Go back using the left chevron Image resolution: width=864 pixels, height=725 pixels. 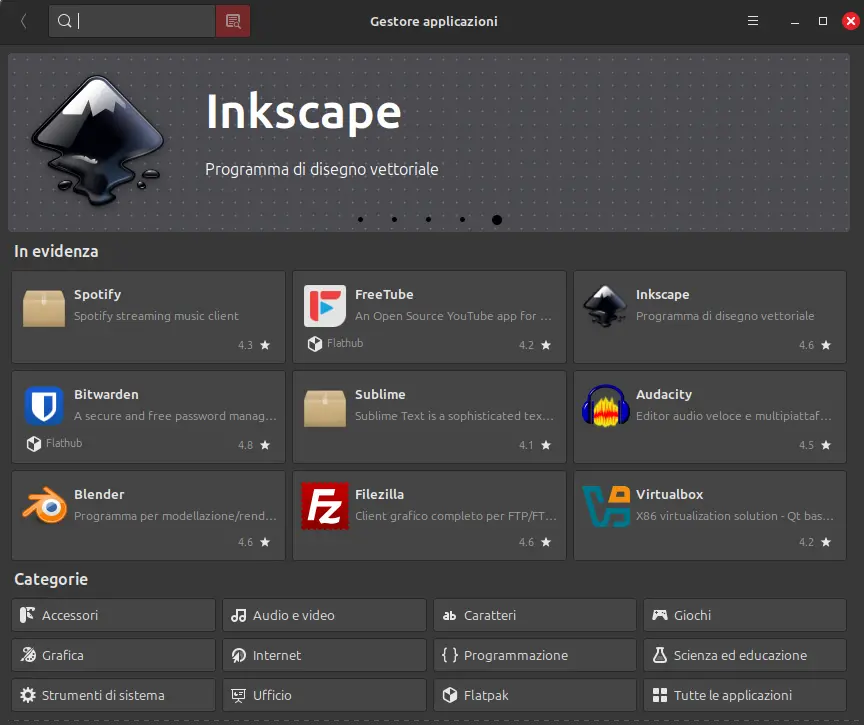(x=24, y=21)
